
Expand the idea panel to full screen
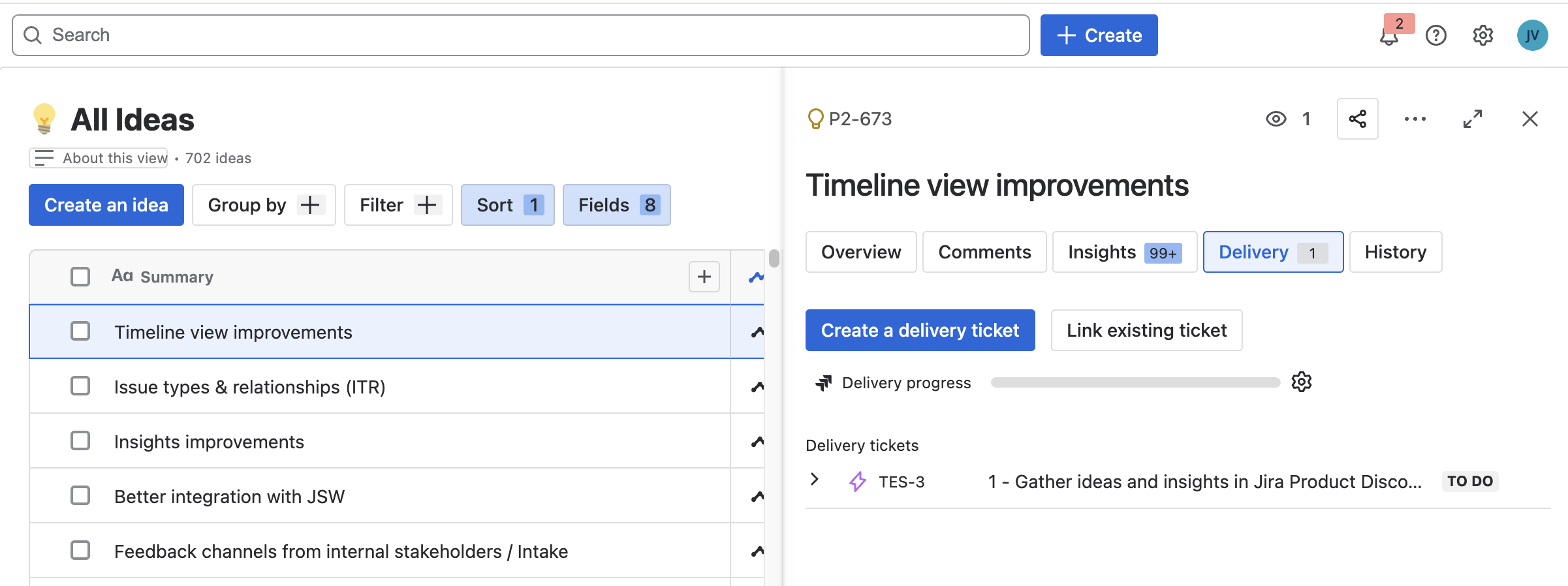(1473, 119)
